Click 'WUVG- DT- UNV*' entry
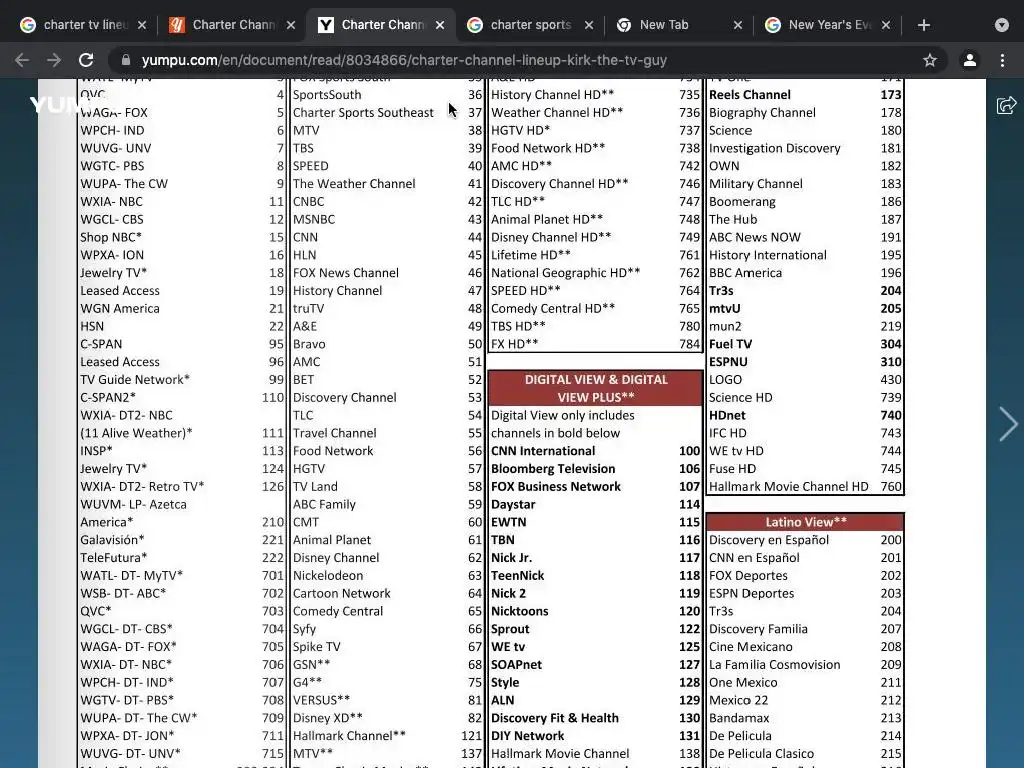The width and height of the screenshot is (1024, 768). point(130,753)
